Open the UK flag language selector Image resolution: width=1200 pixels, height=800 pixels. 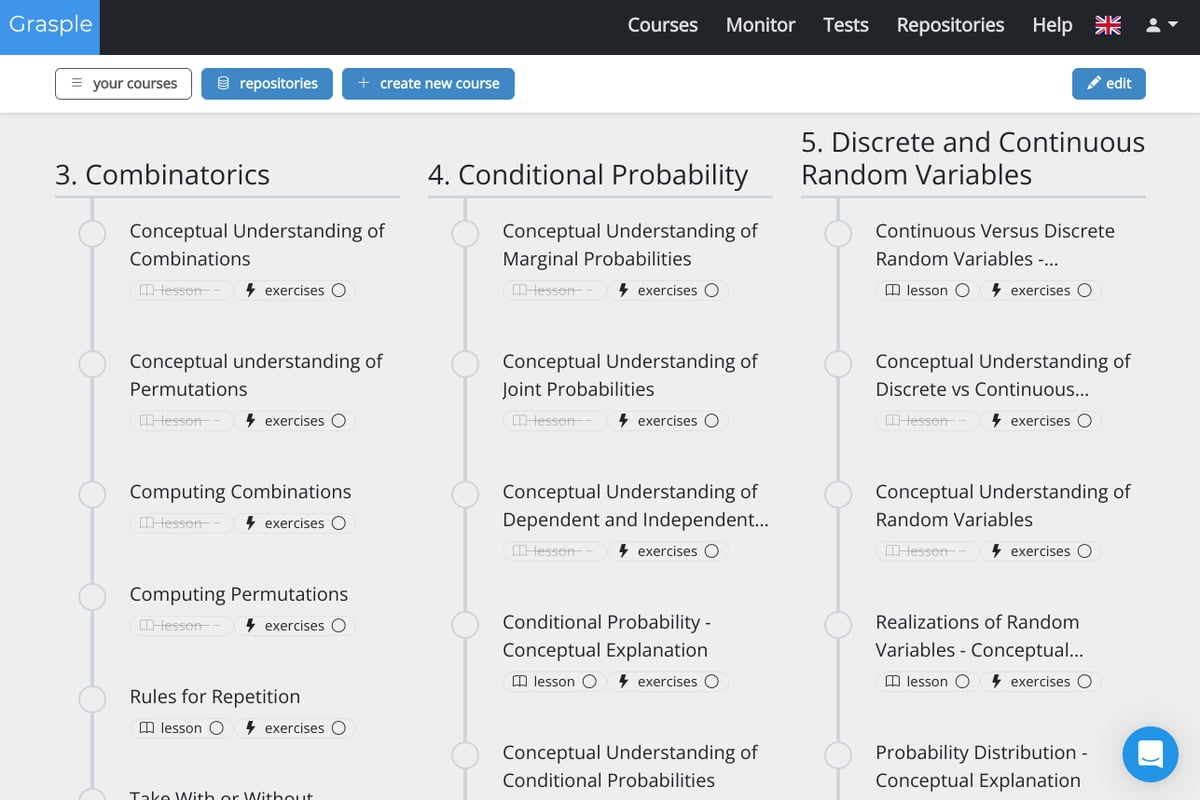click(1107, 26)
